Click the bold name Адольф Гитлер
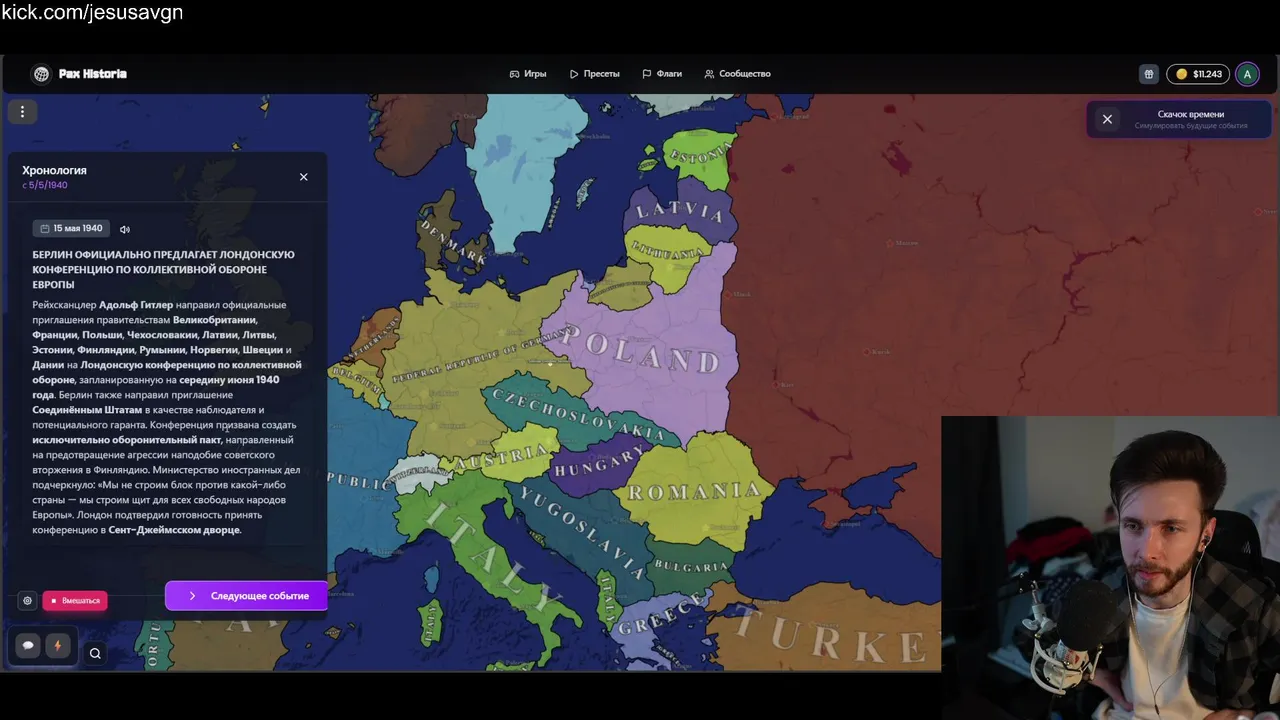The width and height of the screenshot is (1280, 720). tap(136, 305)
